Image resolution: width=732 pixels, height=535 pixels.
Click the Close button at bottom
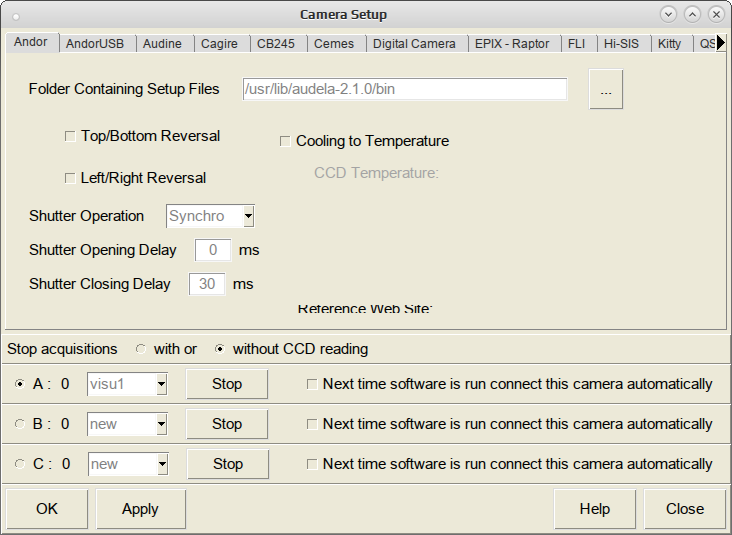(x=685, y=509)
